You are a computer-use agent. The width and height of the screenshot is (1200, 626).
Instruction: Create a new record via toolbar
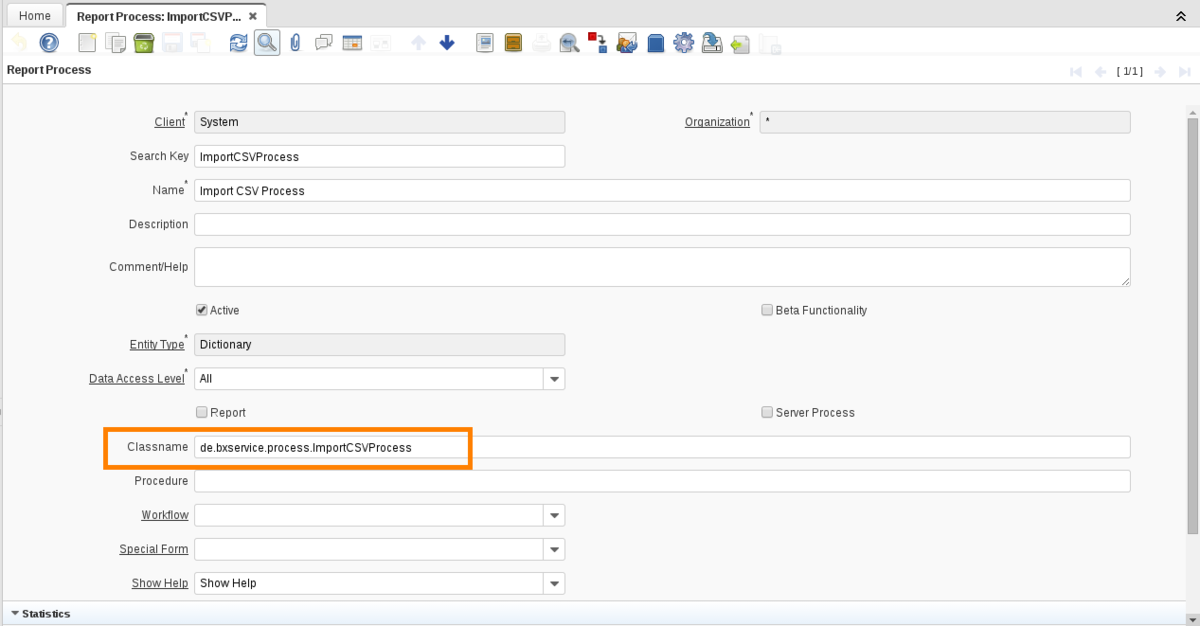(x=88, y=43)
